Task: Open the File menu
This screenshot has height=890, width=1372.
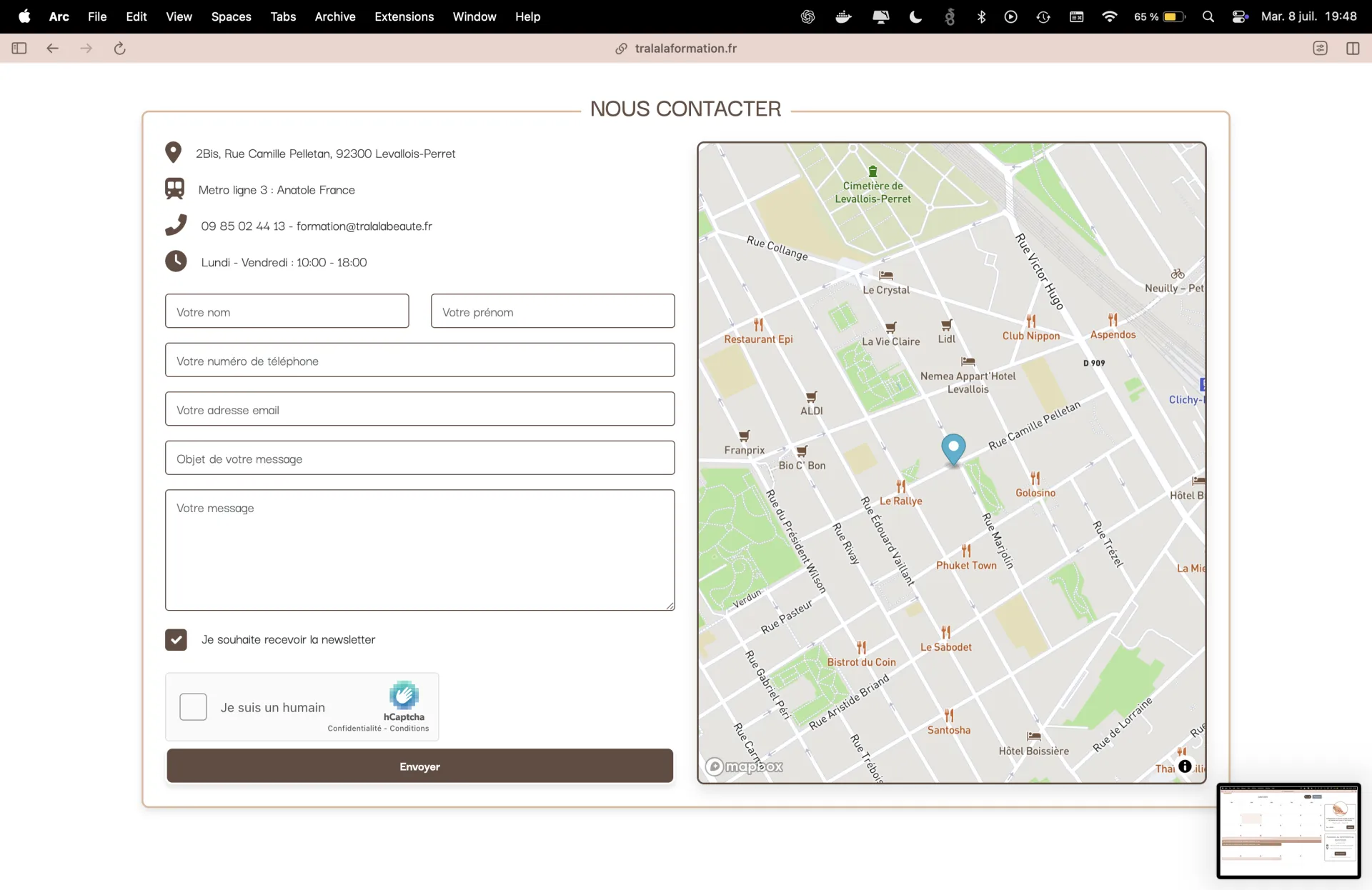Action: click(x=97, y=16)
